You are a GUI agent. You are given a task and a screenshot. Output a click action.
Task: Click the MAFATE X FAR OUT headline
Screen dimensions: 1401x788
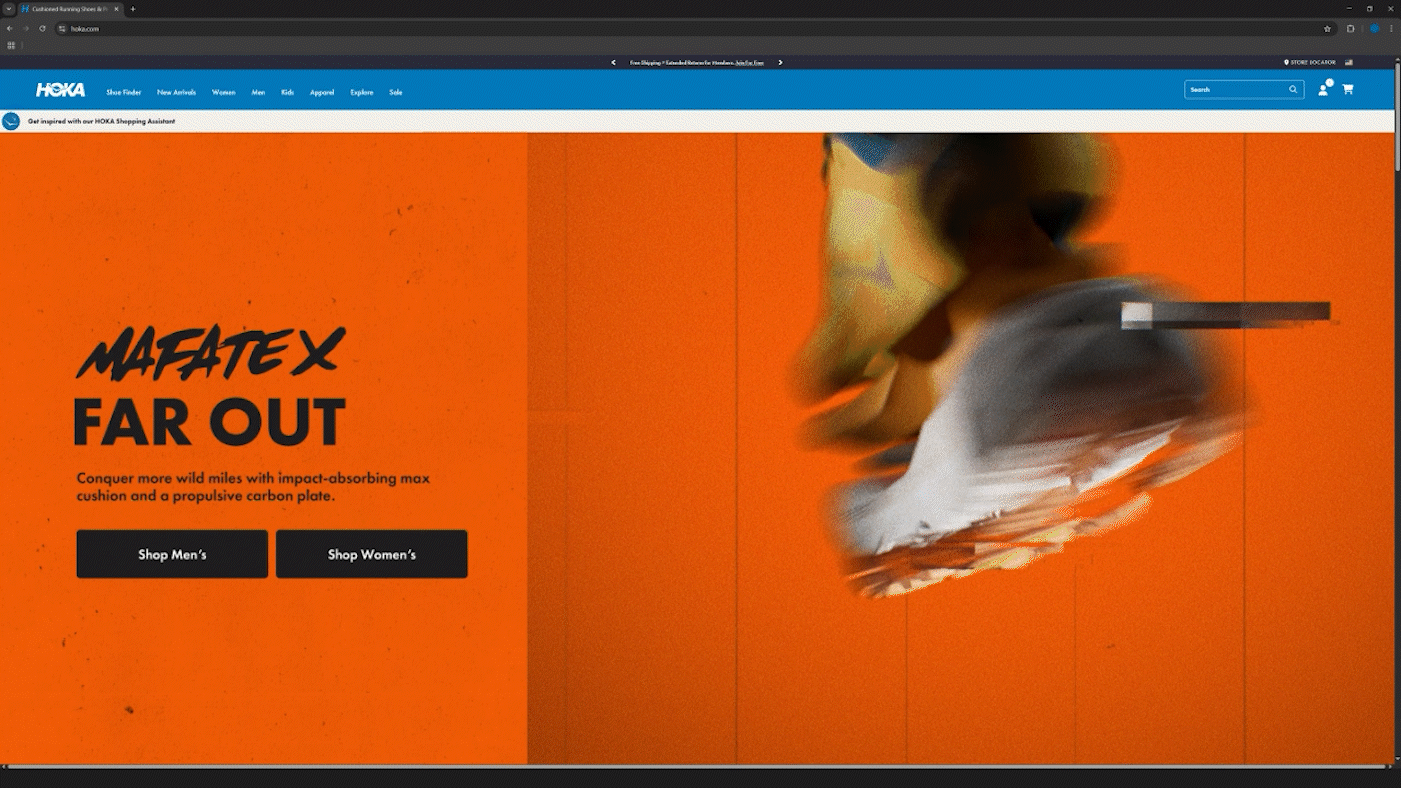[211, 387]
